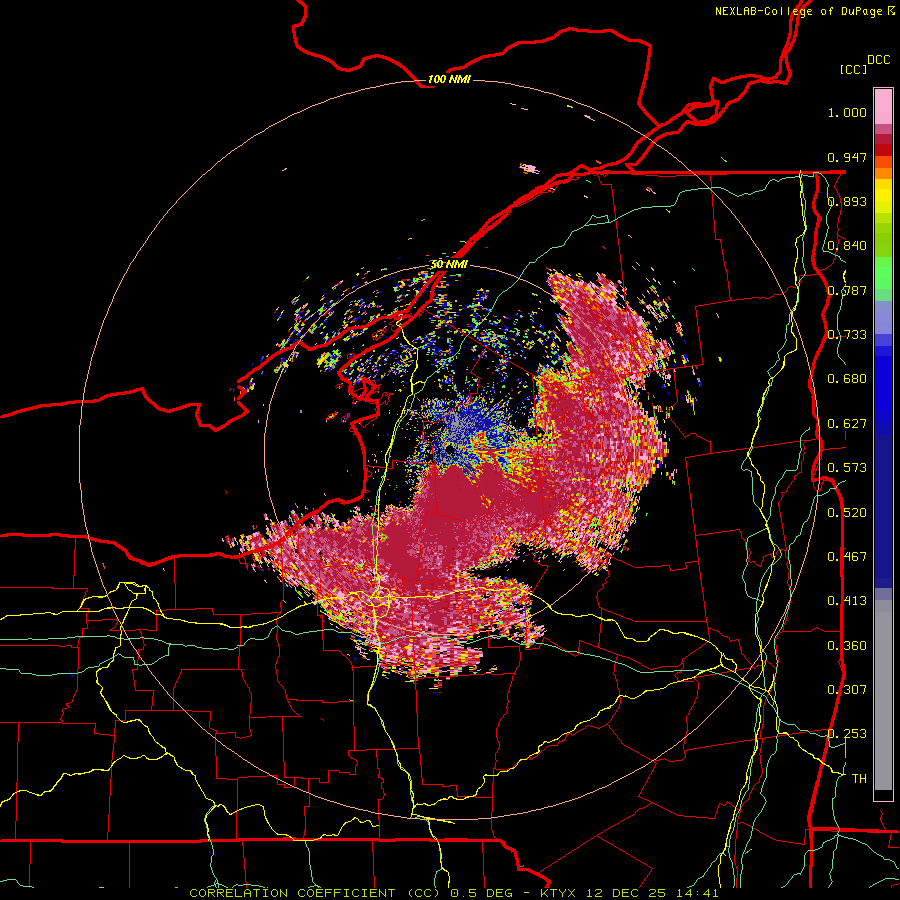Screen dimensions: 900x900
Task: Select the 0.733 scale value
Action: point(847,335)
